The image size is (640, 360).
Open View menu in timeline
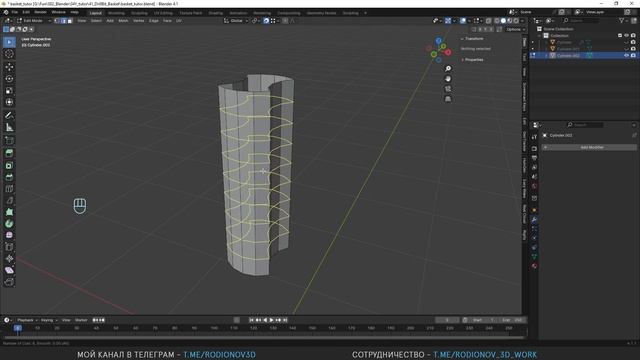(x=66, y=320)
